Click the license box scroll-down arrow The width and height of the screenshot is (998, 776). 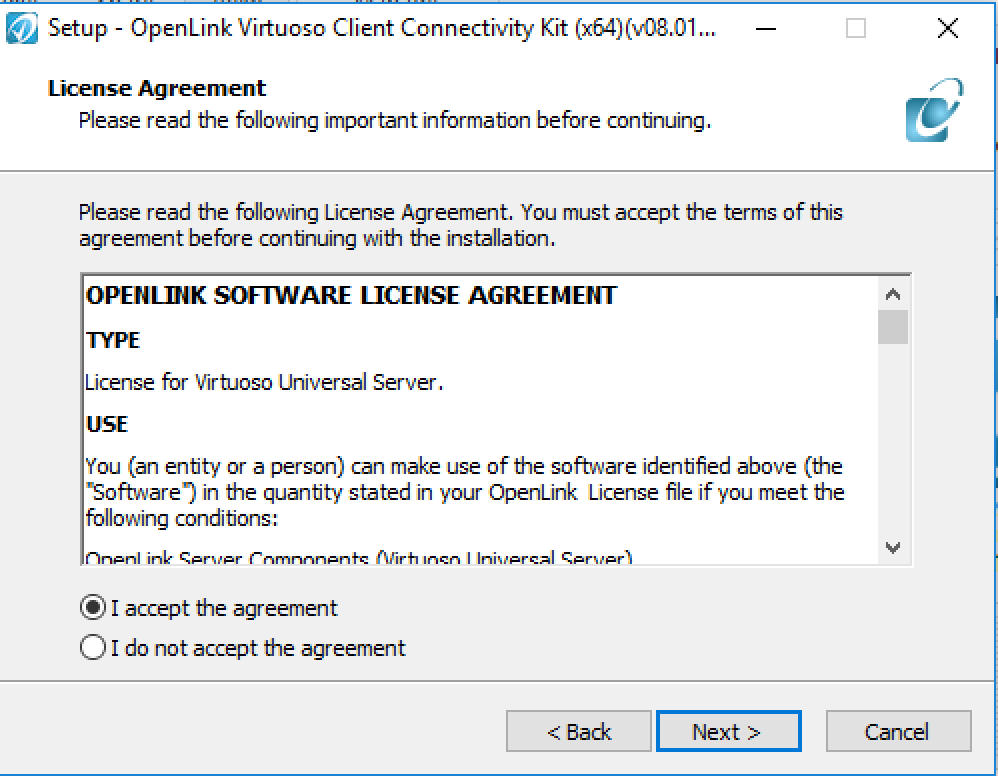893,547
